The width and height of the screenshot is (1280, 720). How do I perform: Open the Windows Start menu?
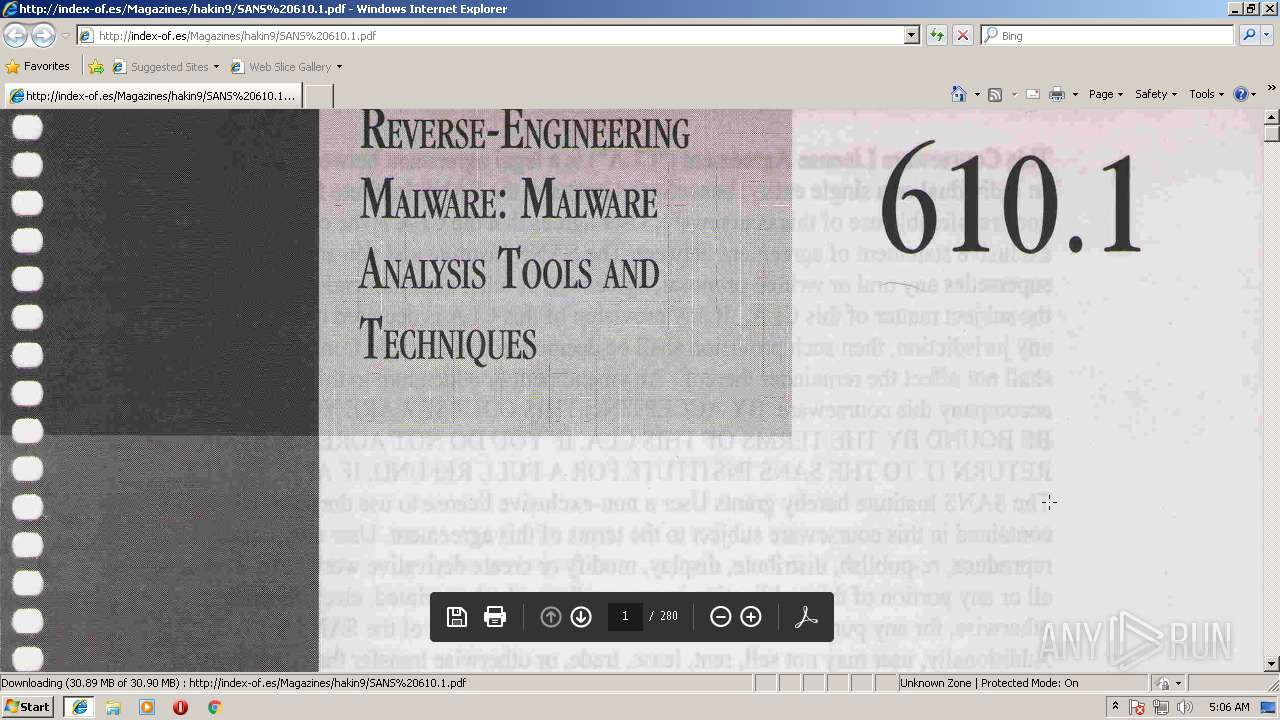point(27,707)
